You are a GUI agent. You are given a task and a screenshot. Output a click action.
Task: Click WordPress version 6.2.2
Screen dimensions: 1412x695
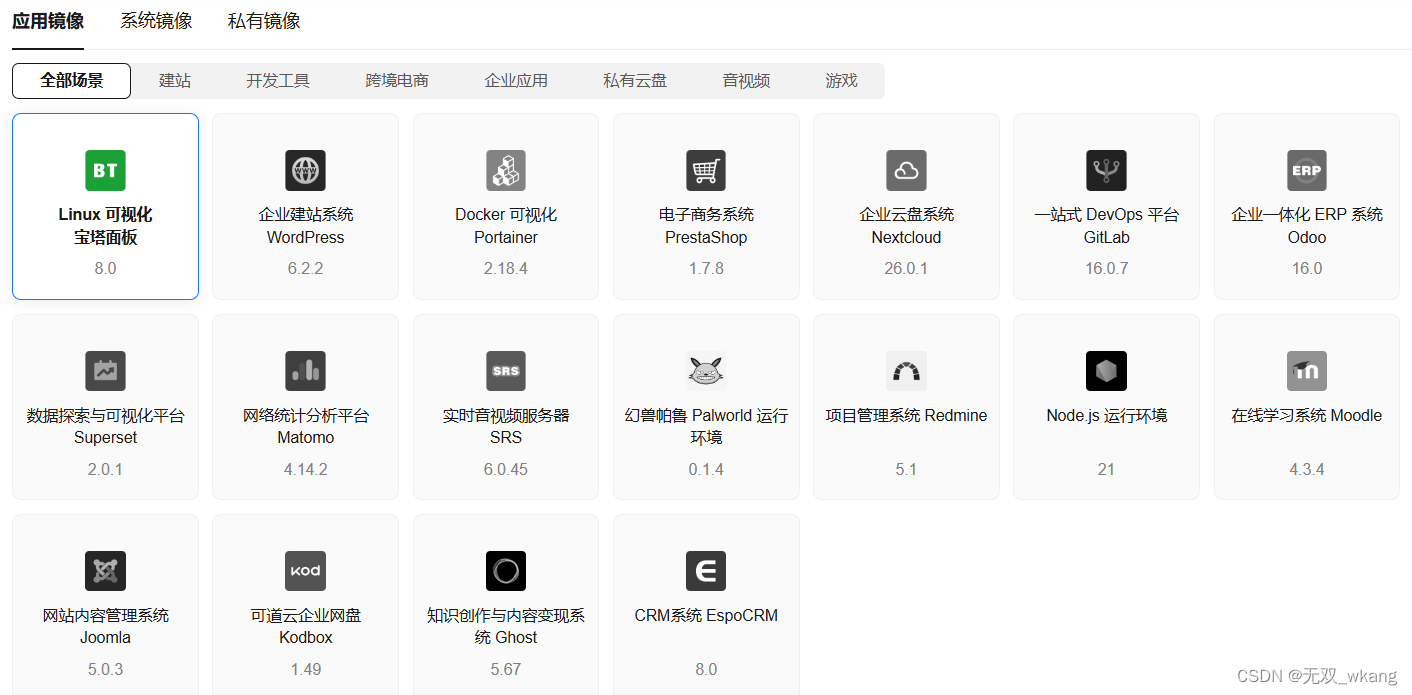305,269
